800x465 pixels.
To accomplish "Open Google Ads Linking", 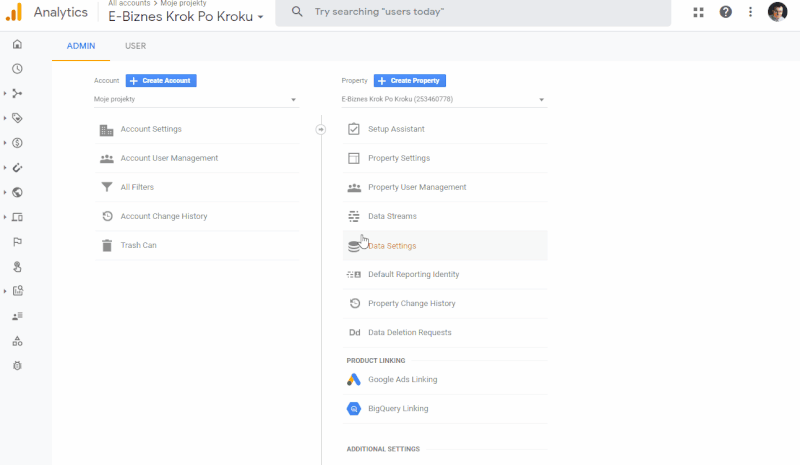I will pyautogui.click(x=402, y=380).
